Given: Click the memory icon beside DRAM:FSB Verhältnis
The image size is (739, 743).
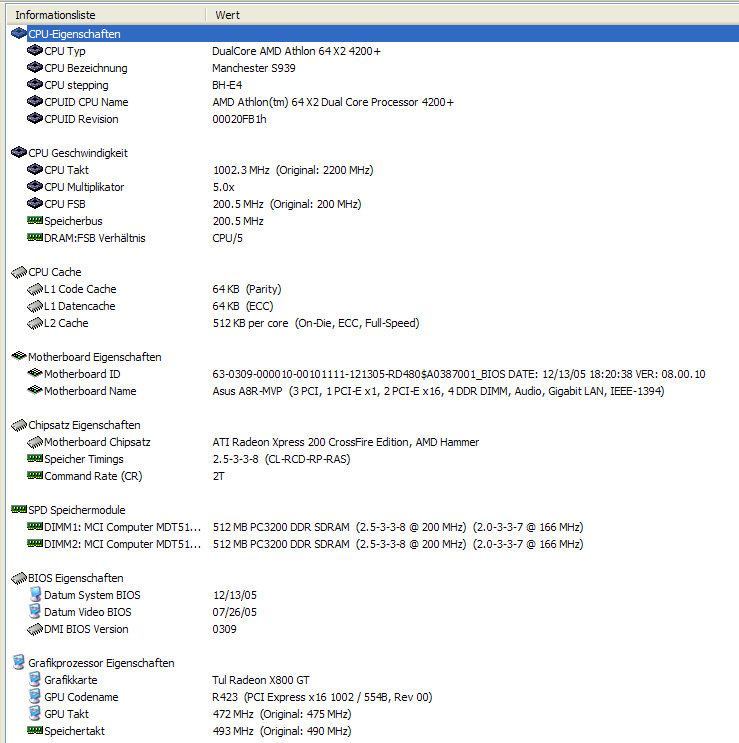Looking at the screenshot, I should click(35, 237).
